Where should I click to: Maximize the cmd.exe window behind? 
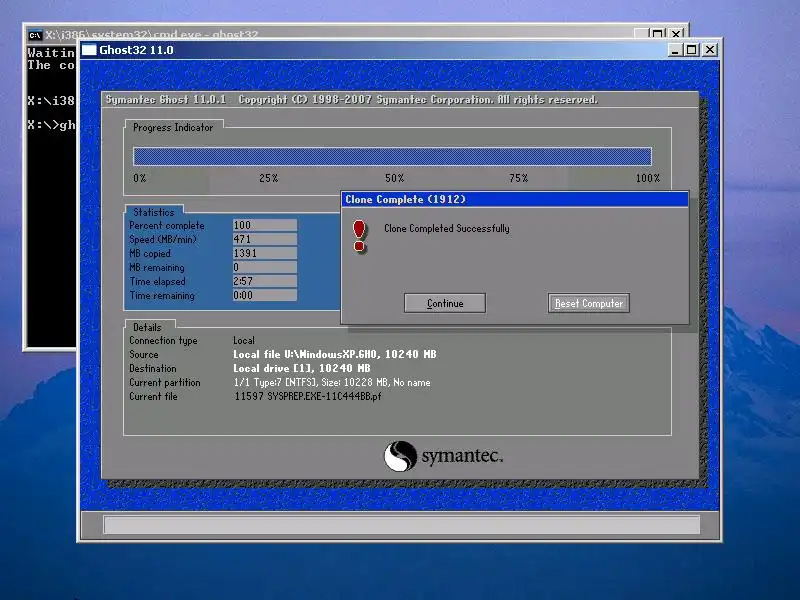pyautogui.click(x=657, y=34)
